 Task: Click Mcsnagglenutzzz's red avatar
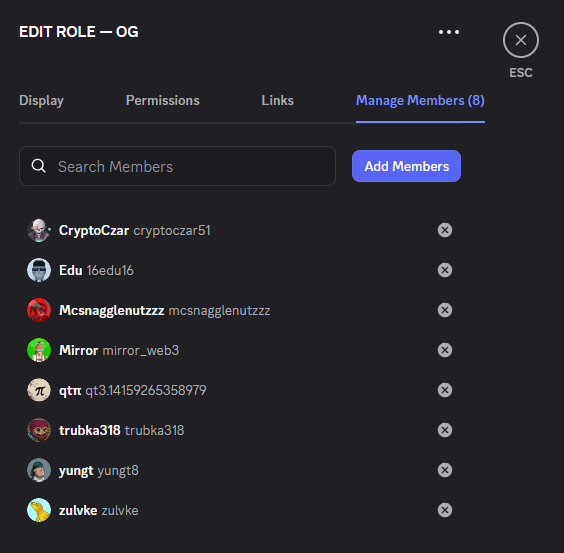coord(39,310)
